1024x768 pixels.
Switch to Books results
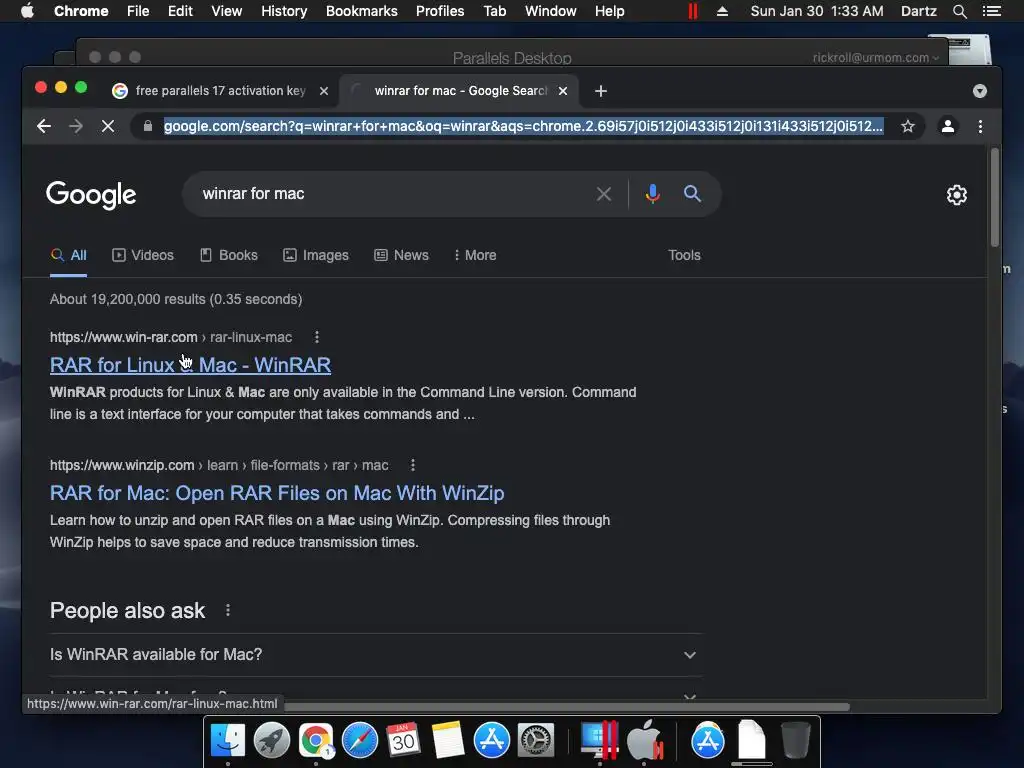229,255
